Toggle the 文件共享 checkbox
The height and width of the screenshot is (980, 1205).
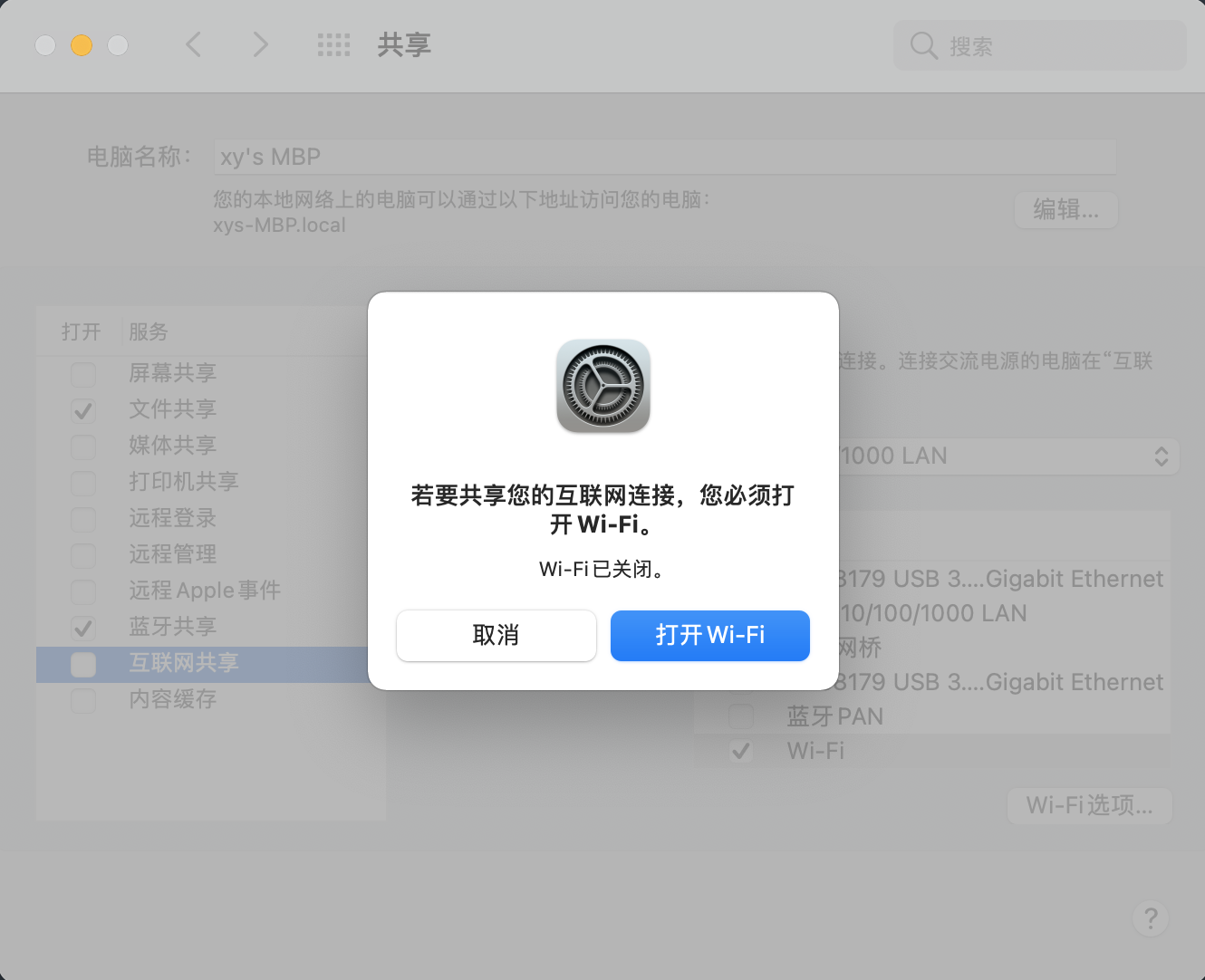point(83,410)
